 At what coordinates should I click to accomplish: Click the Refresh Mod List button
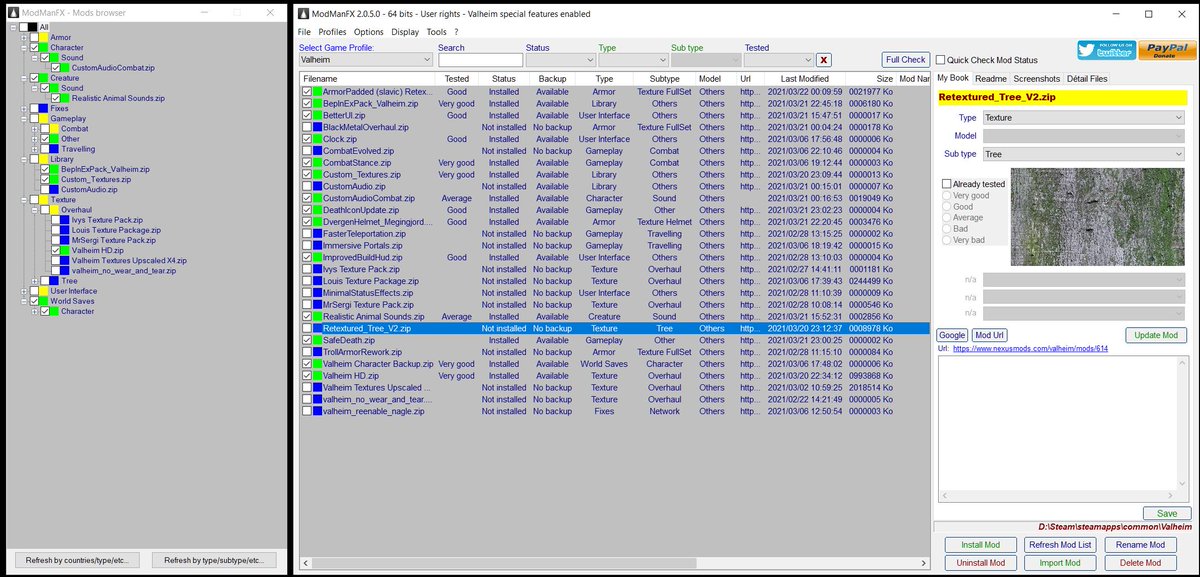[1060, 545]
